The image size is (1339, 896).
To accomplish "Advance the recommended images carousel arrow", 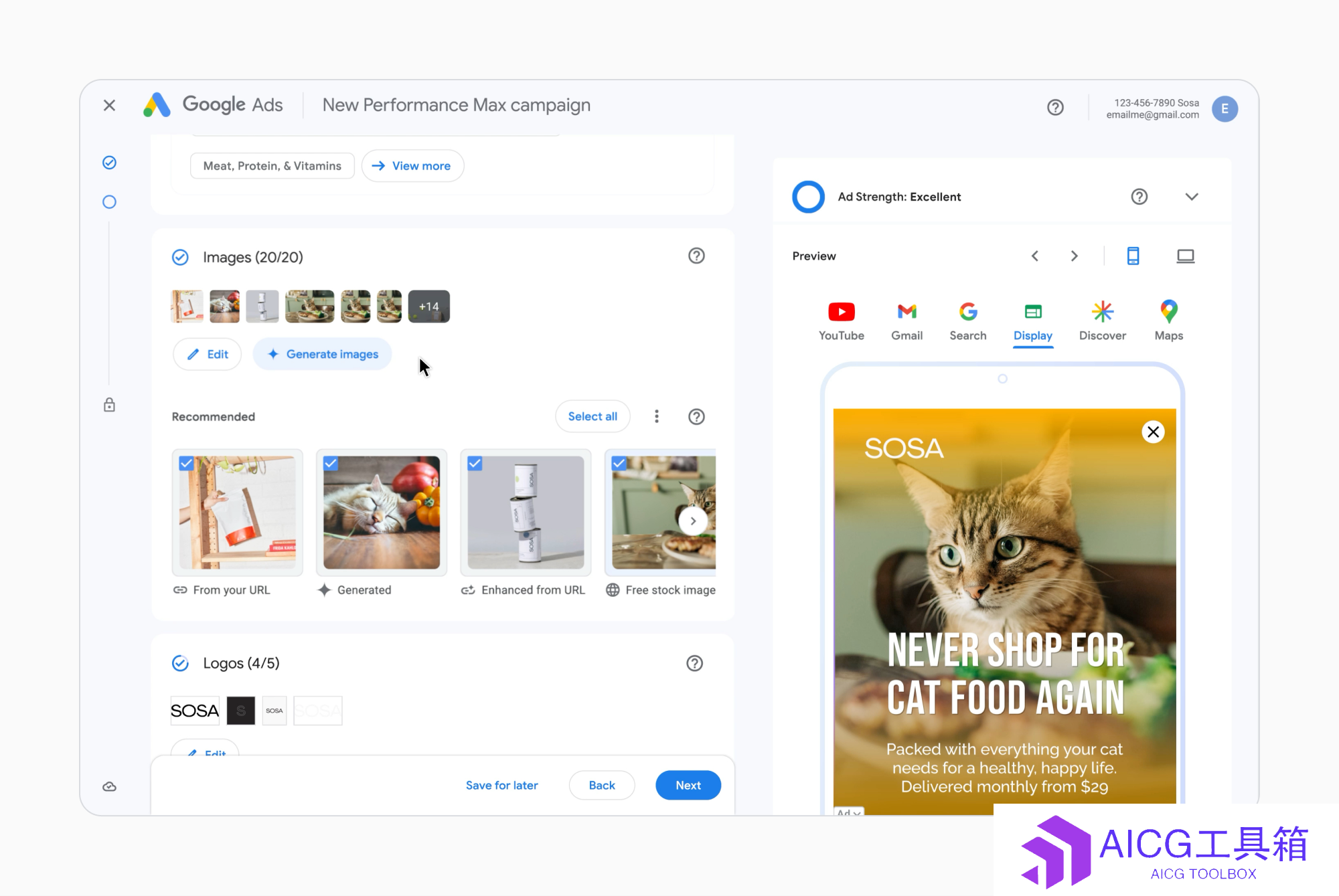I will 693,521.
